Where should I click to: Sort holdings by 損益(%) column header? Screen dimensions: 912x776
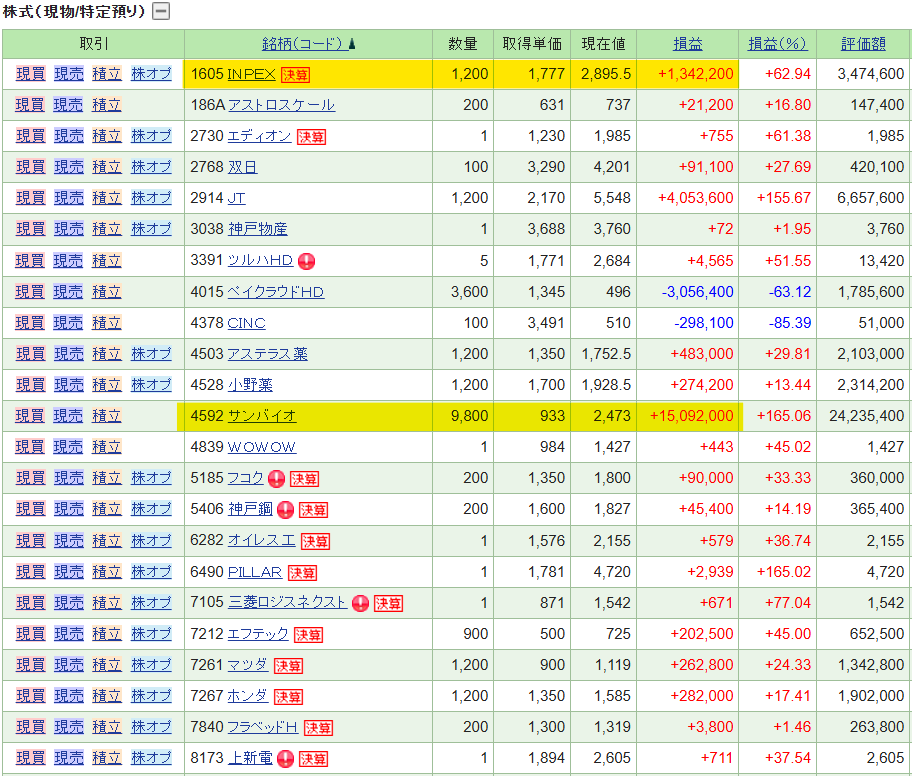click(x=777, y=44)
